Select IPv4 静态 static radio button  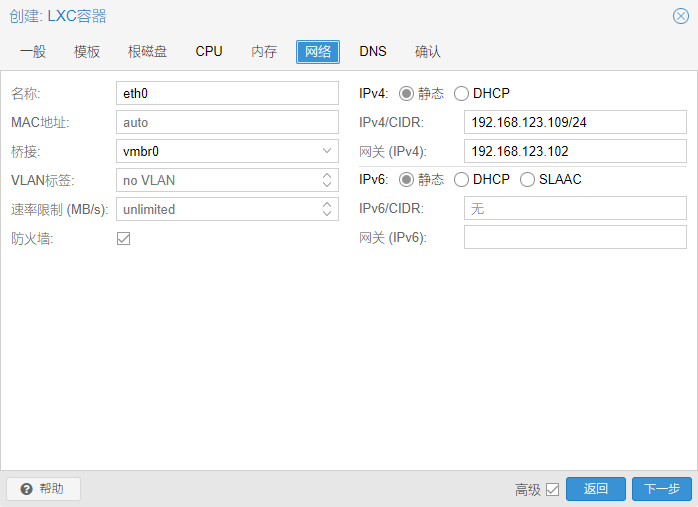[406, 94]
